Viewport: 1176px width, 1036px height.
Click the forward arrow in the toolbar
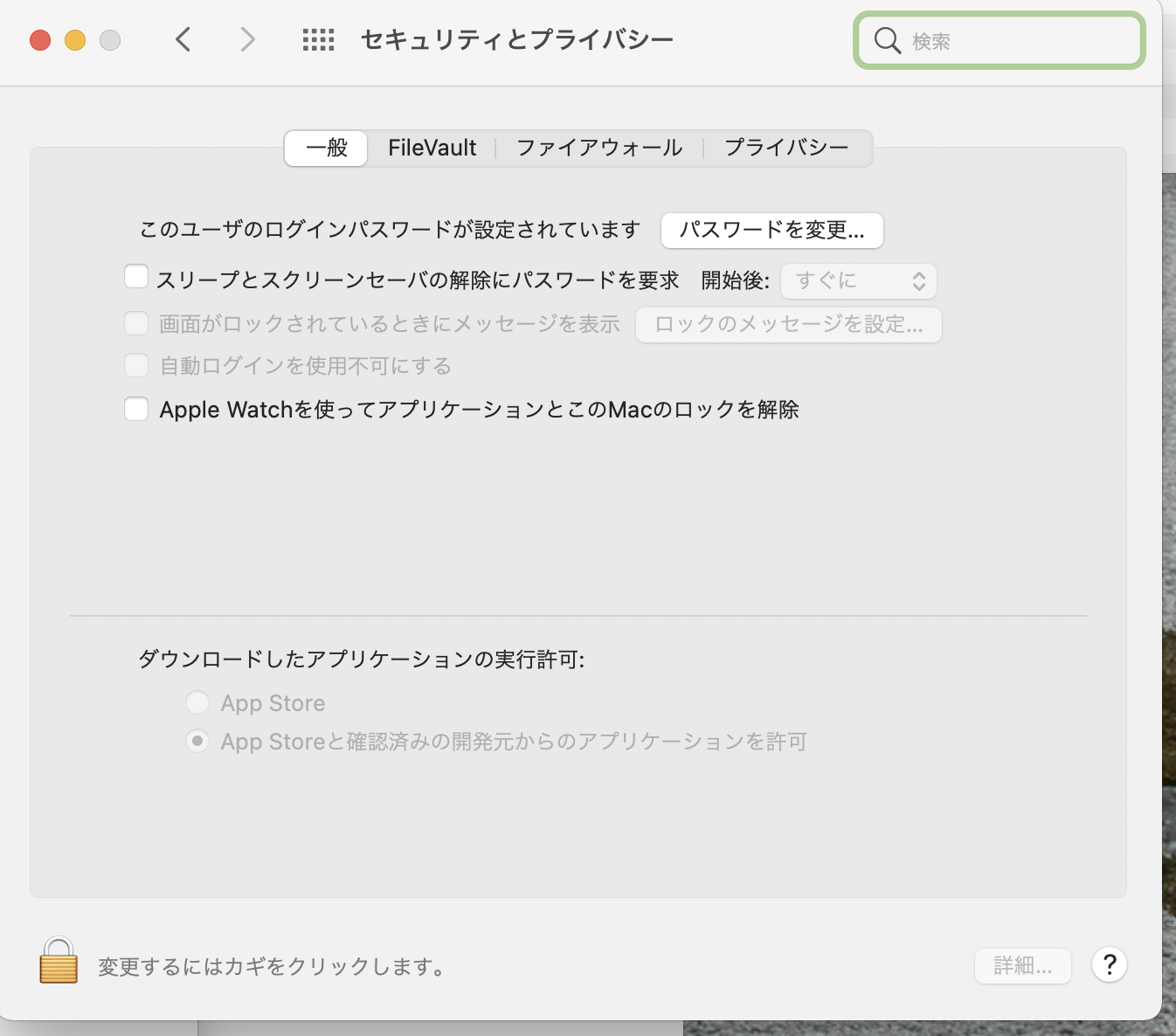click(x=248, y=39)
